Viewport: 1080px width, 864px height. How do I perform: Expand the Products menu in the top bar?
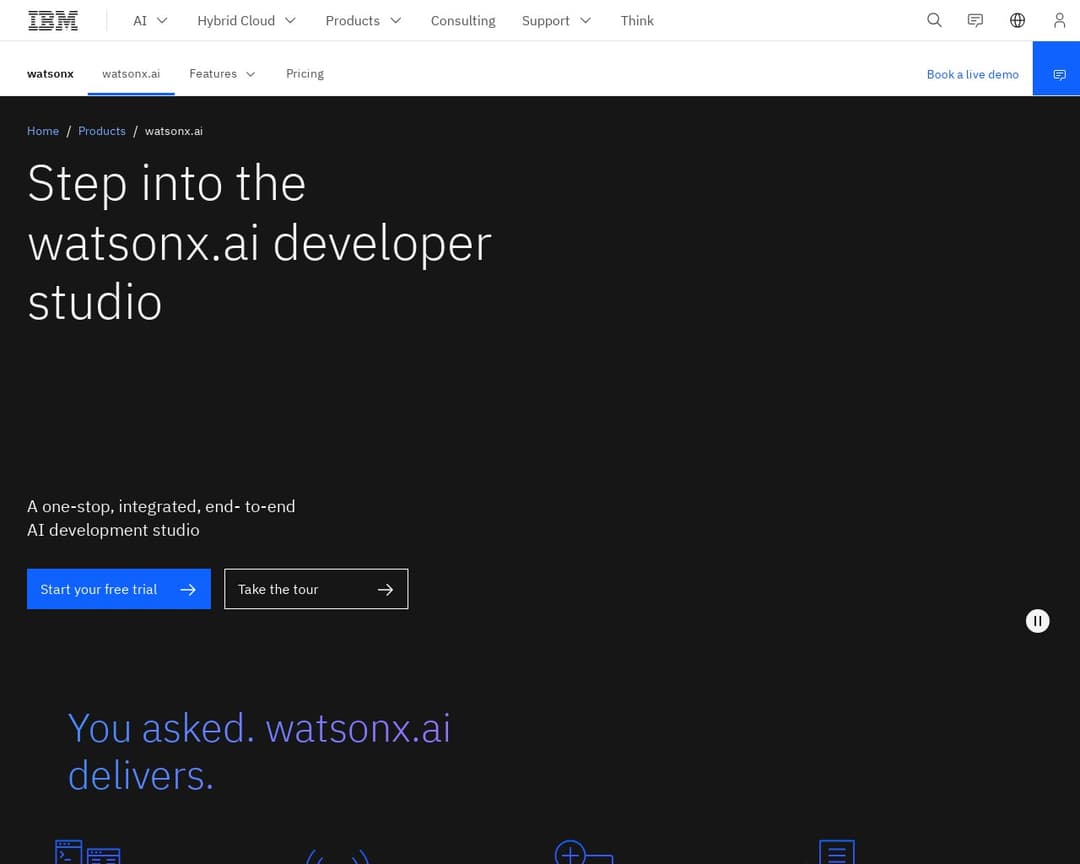click(363, 21)
